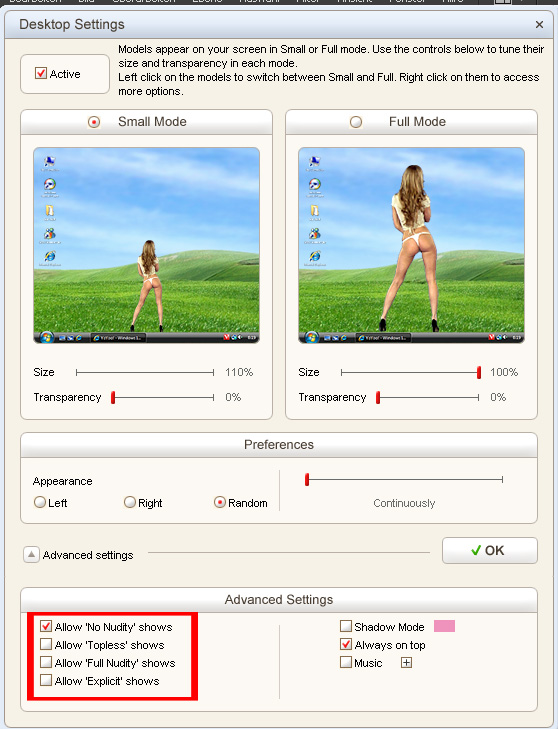Click the Continuously frequency slider handle
The width and height of the screenshot is (558, 729).
(x=307, y=479)
